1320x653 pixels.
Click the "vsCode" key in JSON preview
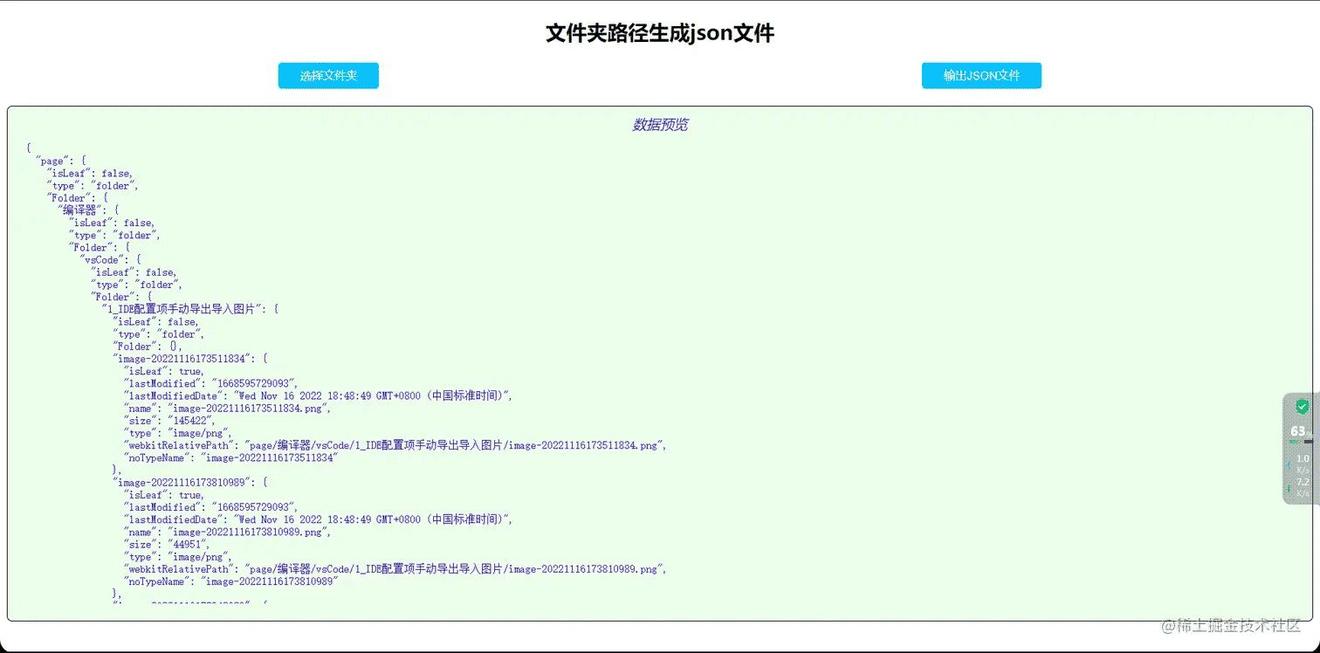click(x=104, y=260)
